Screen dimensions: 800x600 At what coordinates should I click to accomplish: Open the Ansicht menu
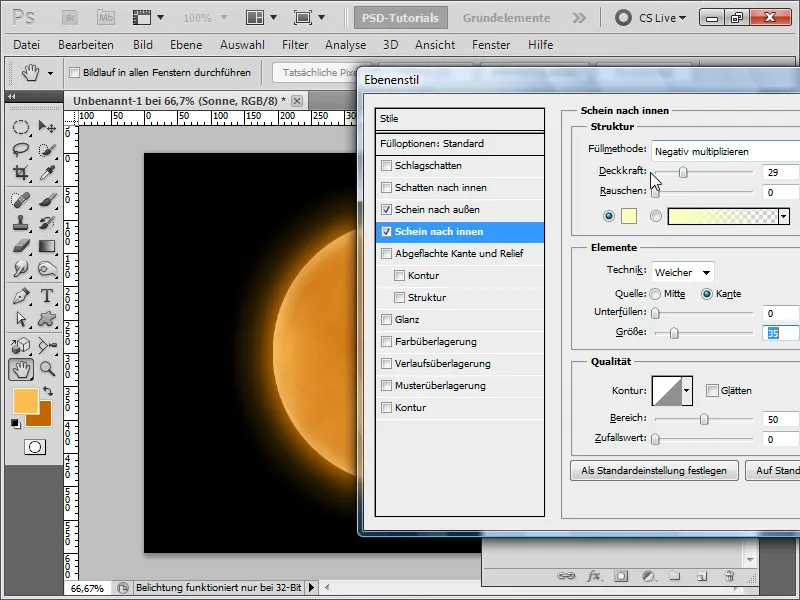435,45
